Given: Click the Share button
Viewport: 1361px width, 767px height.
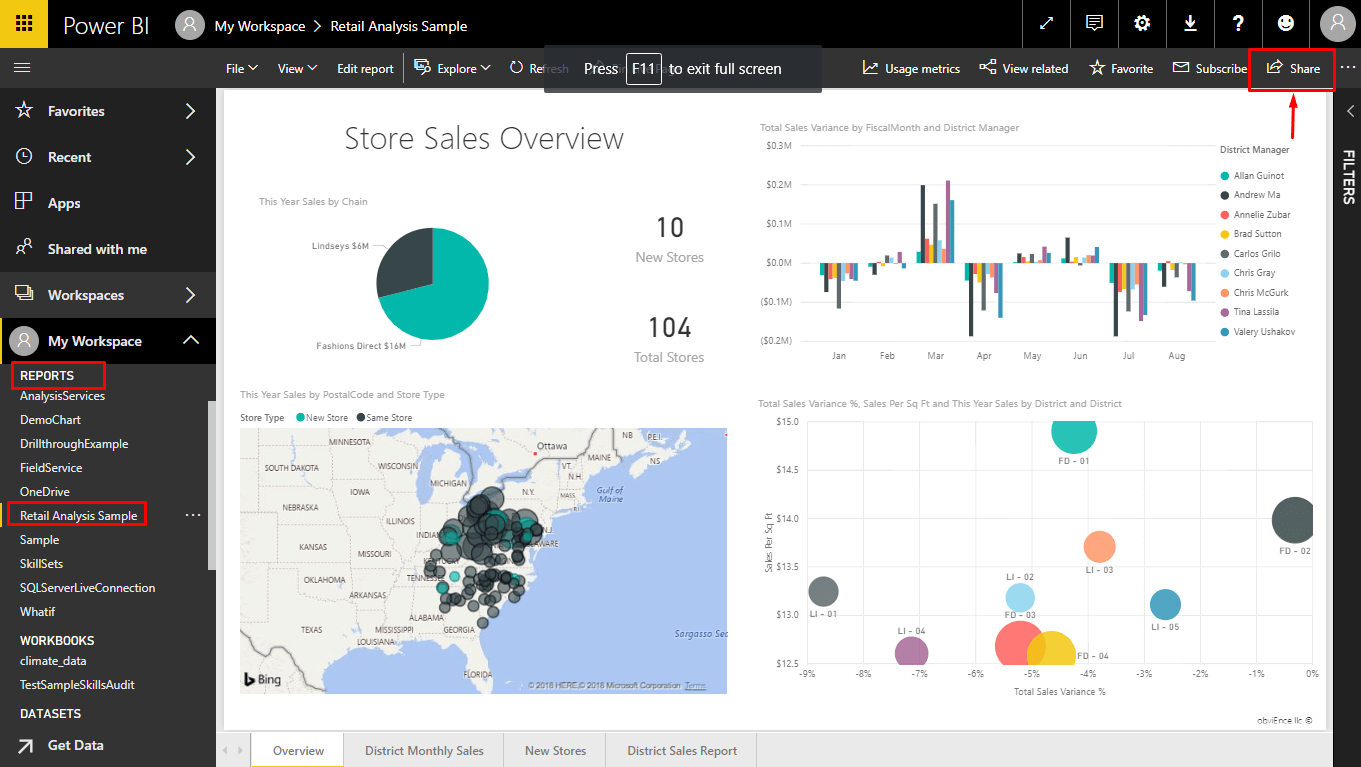Looking at the screenshot, I should [1292, 68].
